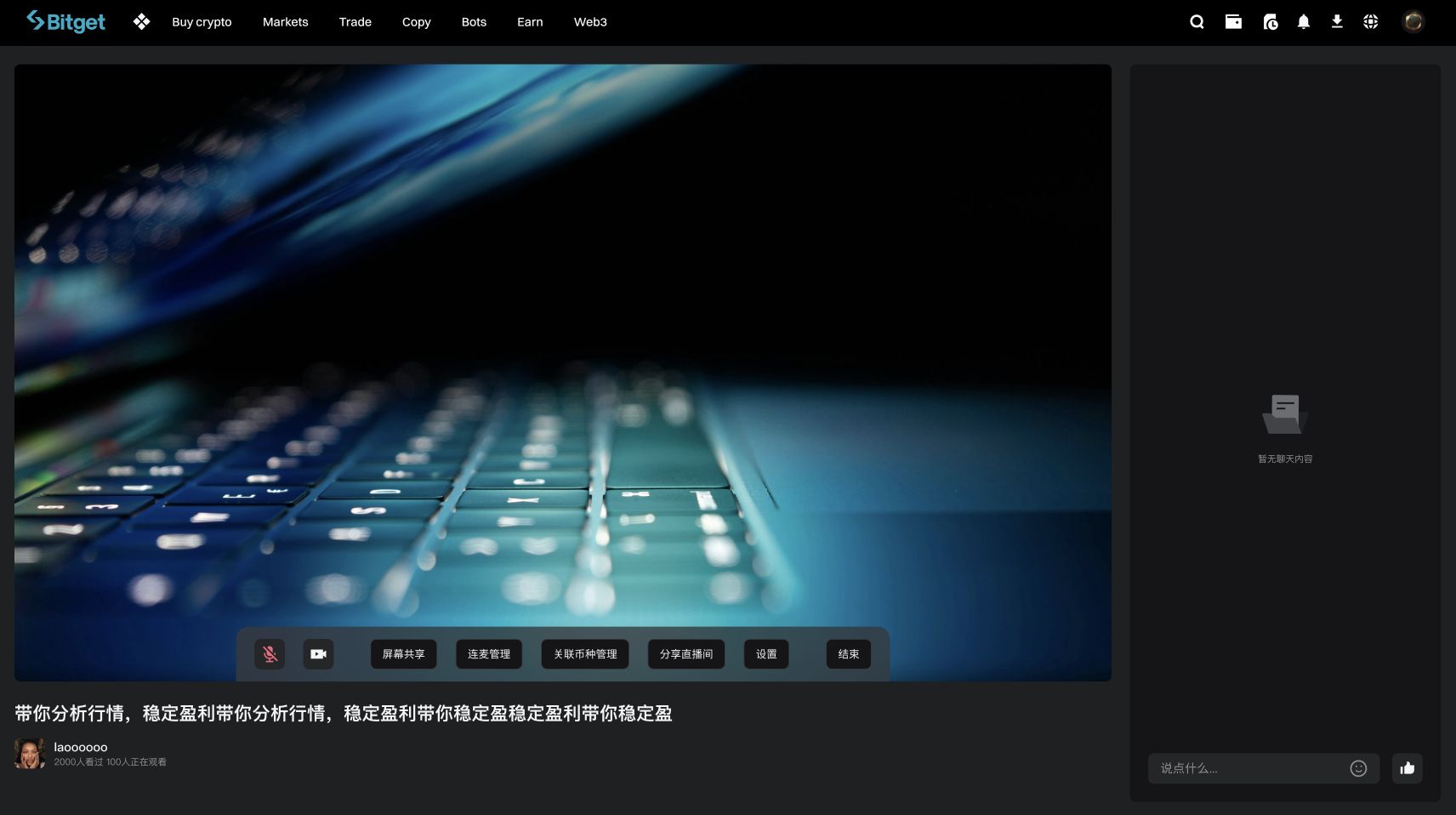The height and width of the screenshot is (815, 1456).
Task: Click the Bitget logo
Action: pyautogui.click(x=66, y=22)
